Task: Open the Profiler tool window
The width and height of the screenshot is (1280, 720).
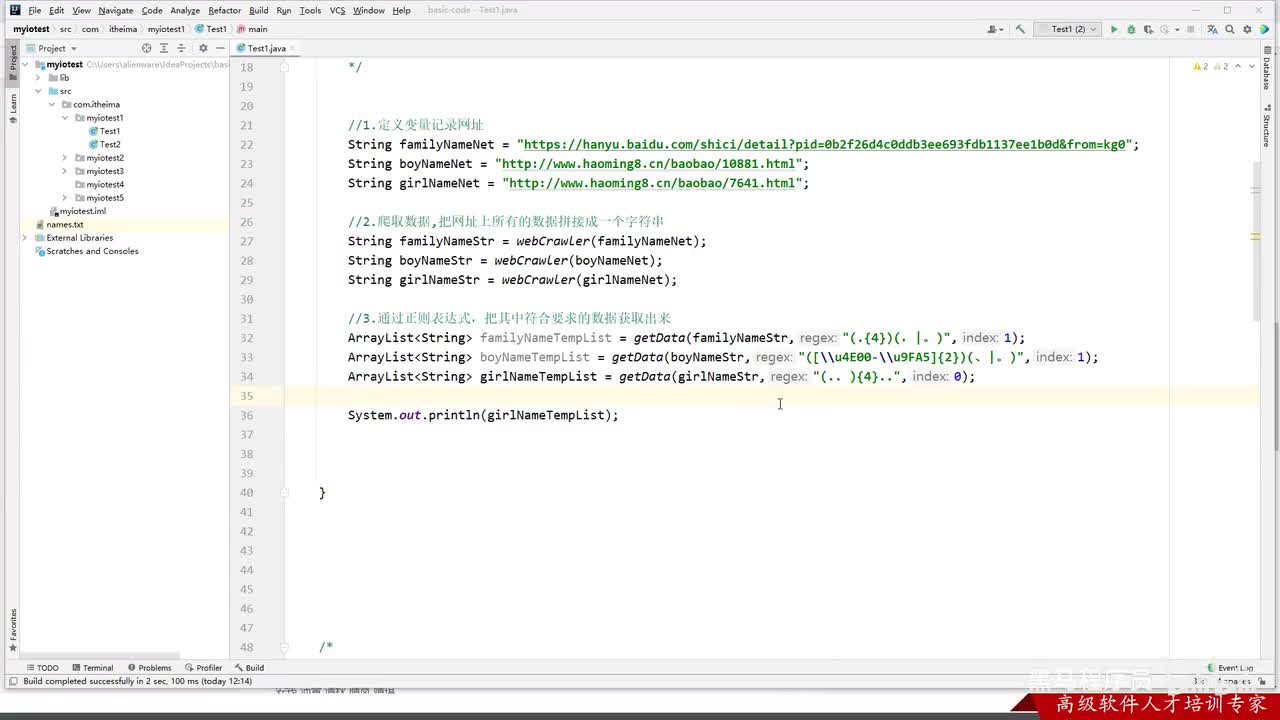Action: [x=203, y=668]
